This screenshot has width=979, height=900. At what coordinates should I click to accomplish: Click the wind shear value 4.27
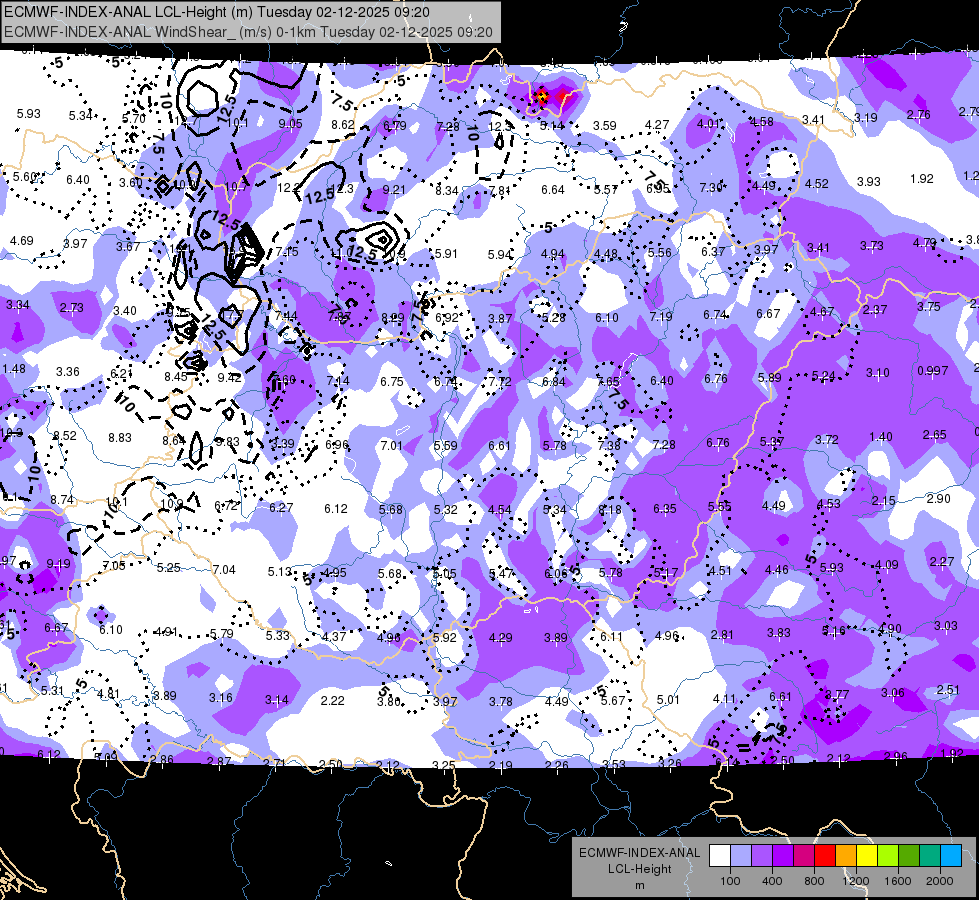point(657,125)
